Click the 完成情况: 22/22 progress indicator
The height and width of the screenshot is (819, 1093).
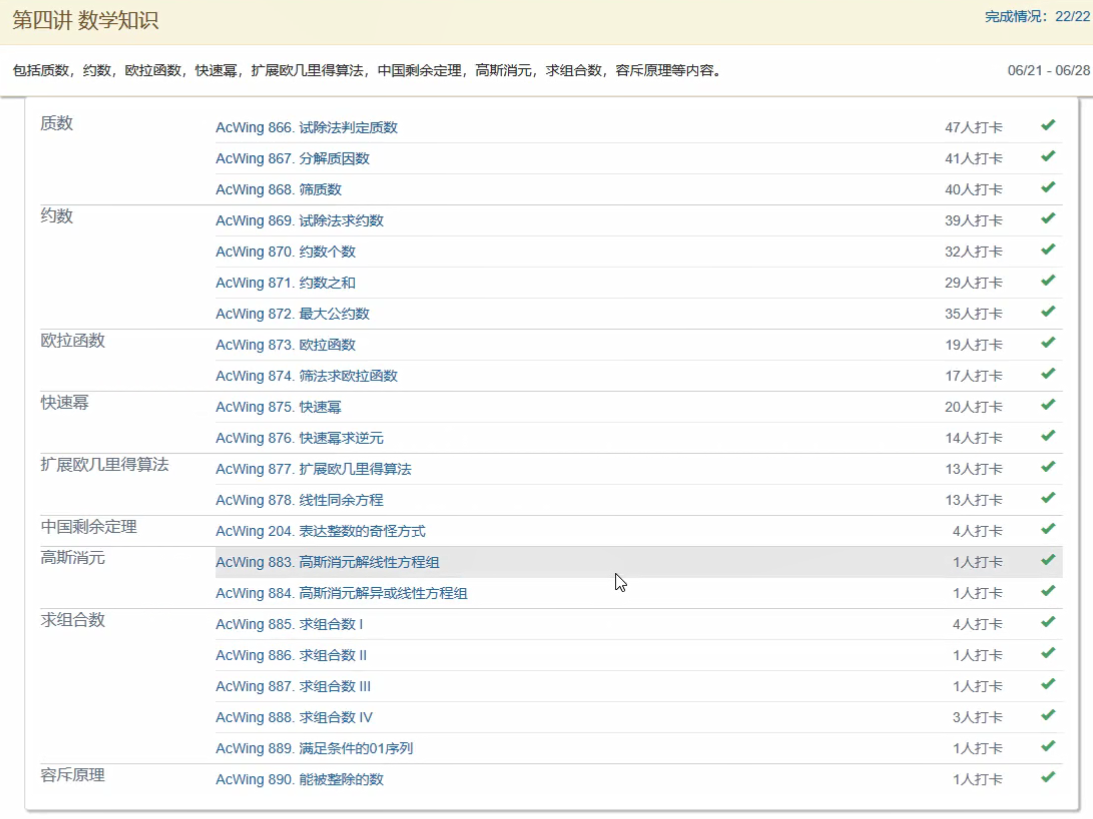1037,17
